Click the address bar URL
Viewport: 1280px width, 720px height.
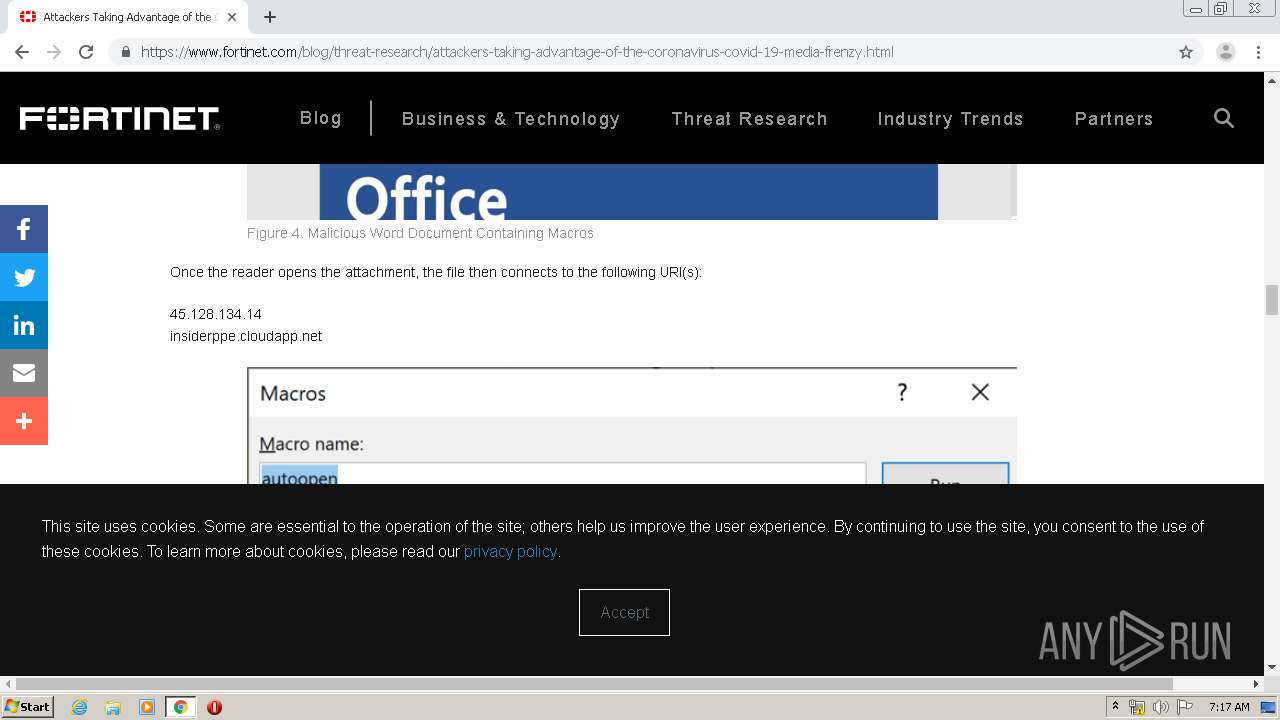click(517, 52)
